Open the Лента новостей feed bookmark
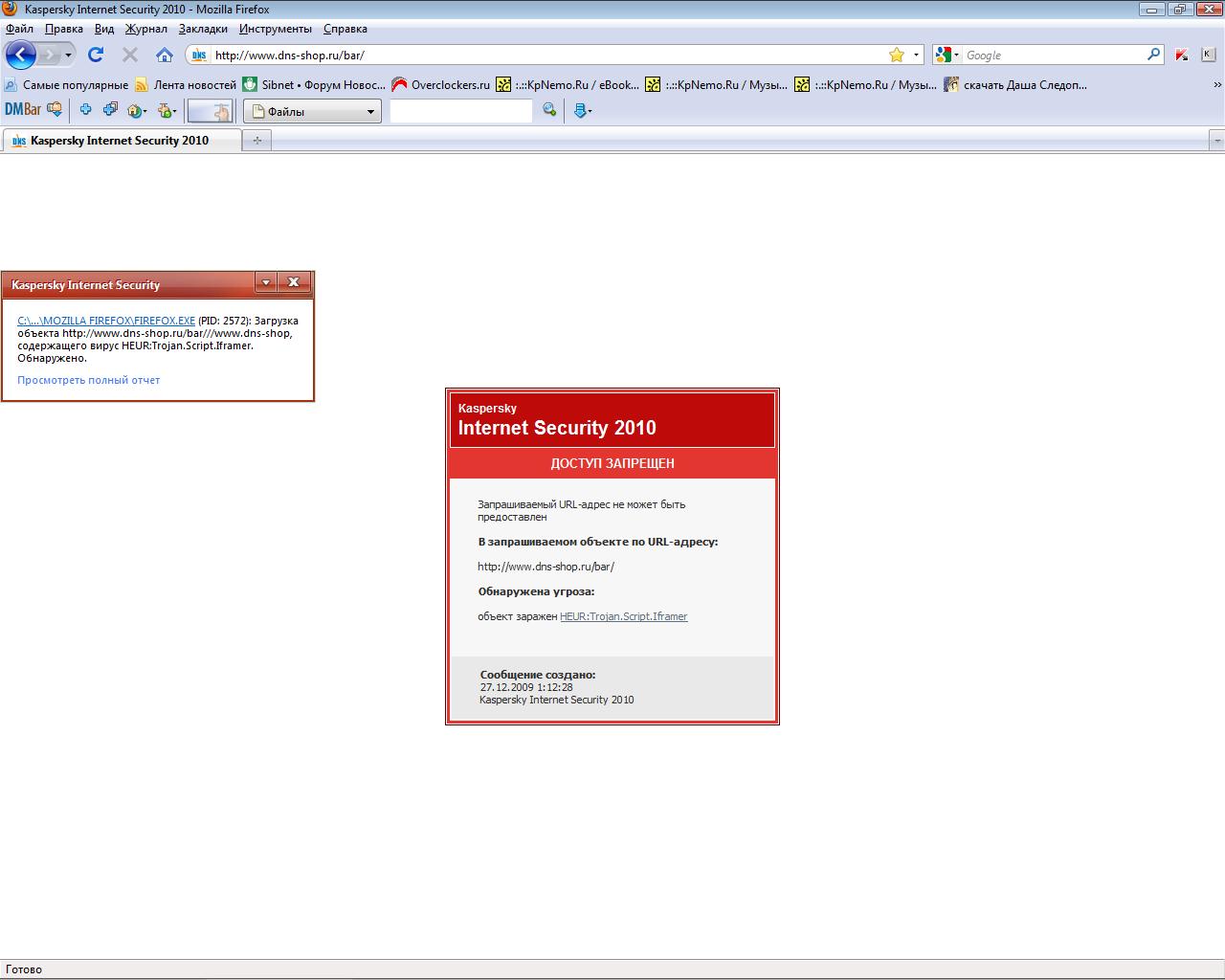Image resolution: width=1225 pixels, height=980 pixels. tap(186, 85)
